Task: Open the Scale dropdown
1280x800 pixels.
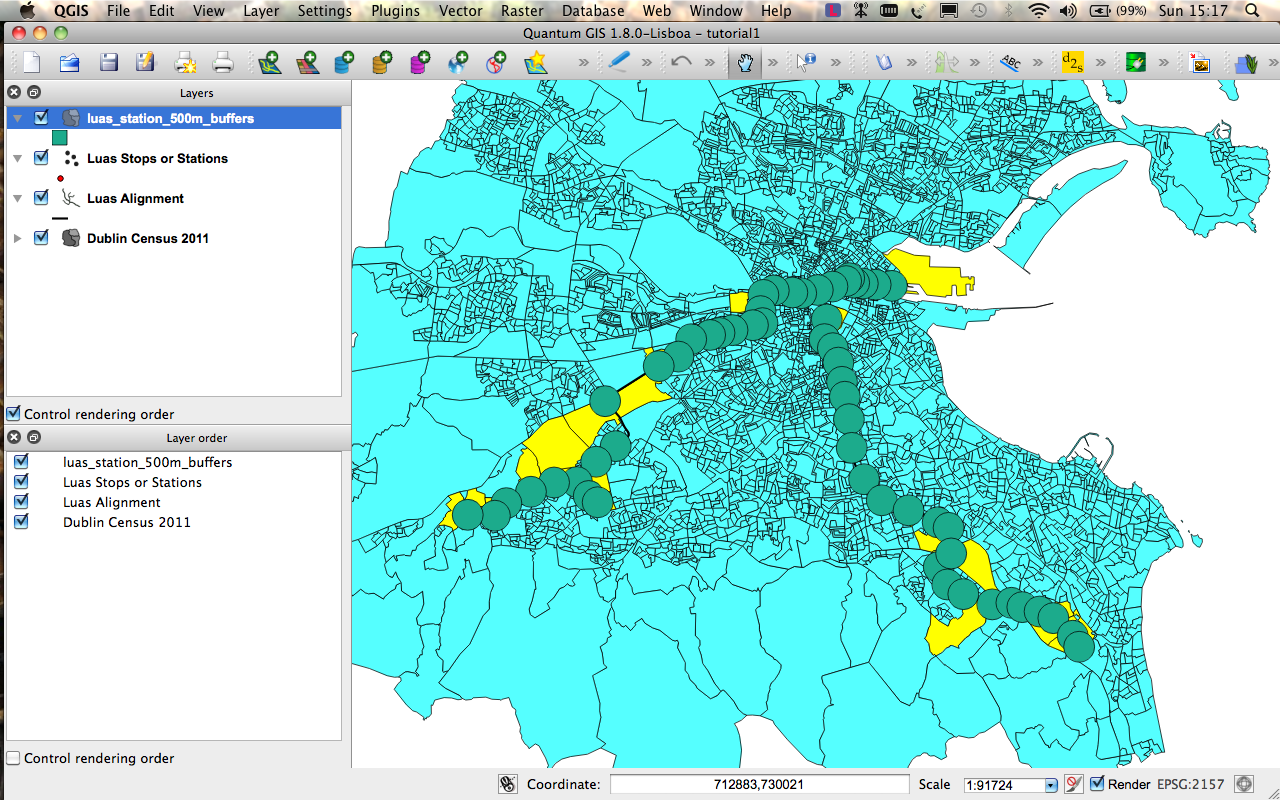Action: point(1051,785)
